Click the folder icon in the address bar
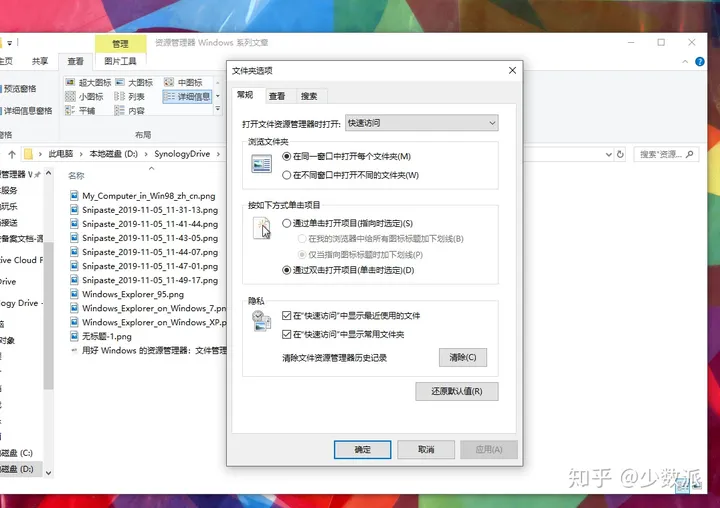720x508 pixels. tap(28, 154)
